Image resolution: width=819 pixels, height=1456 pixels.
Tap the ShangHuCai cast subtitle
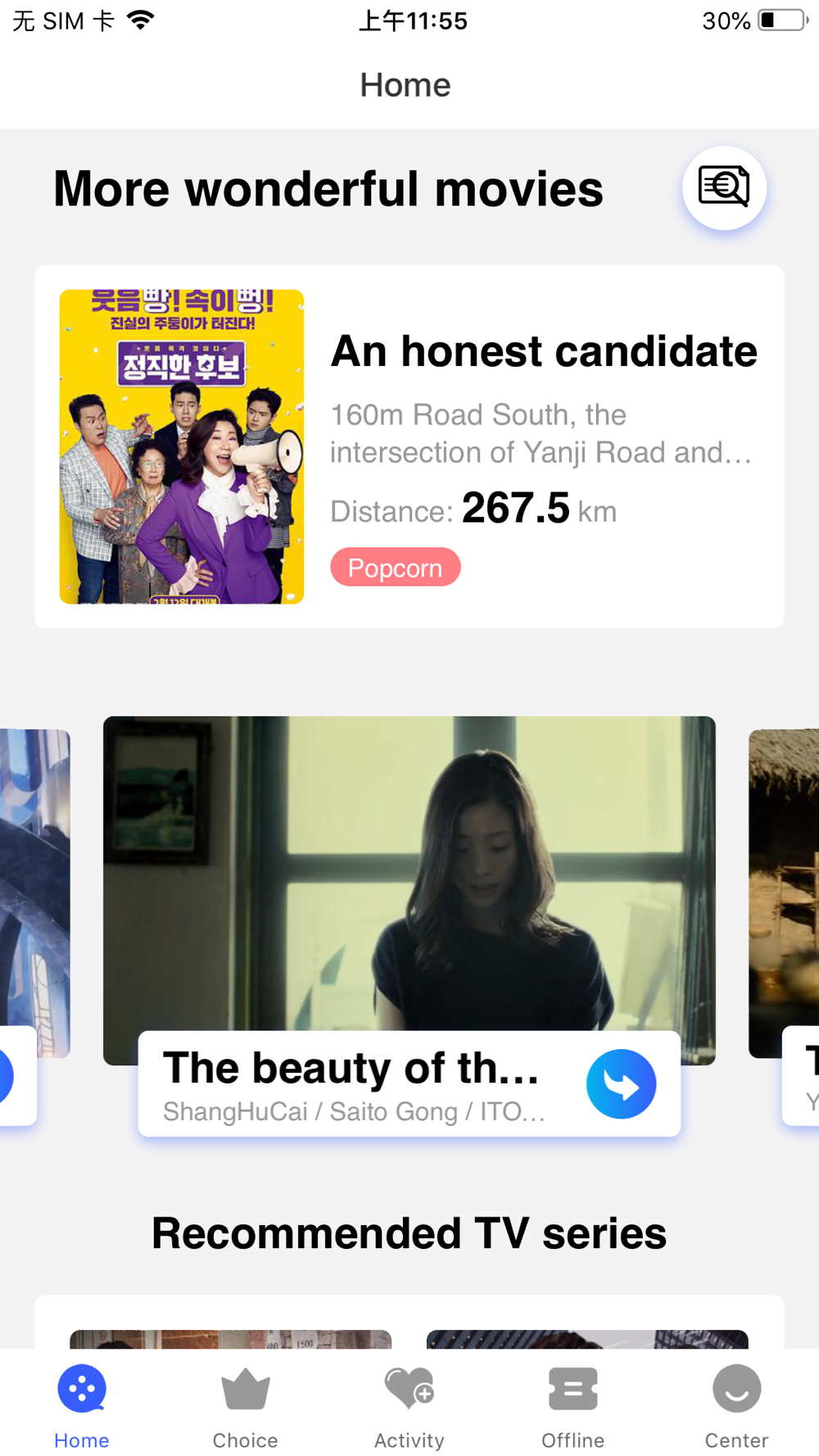(354, 1112)
